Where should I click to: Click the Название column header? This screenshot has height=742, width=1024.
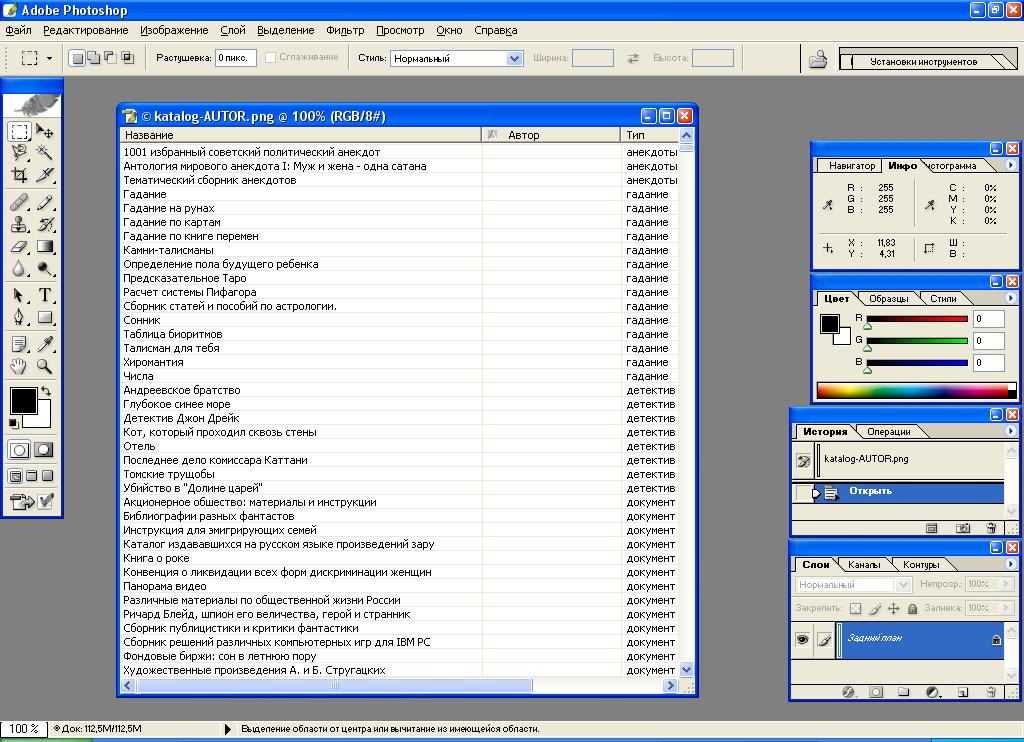pyautogui.click(x=300, y=135)
